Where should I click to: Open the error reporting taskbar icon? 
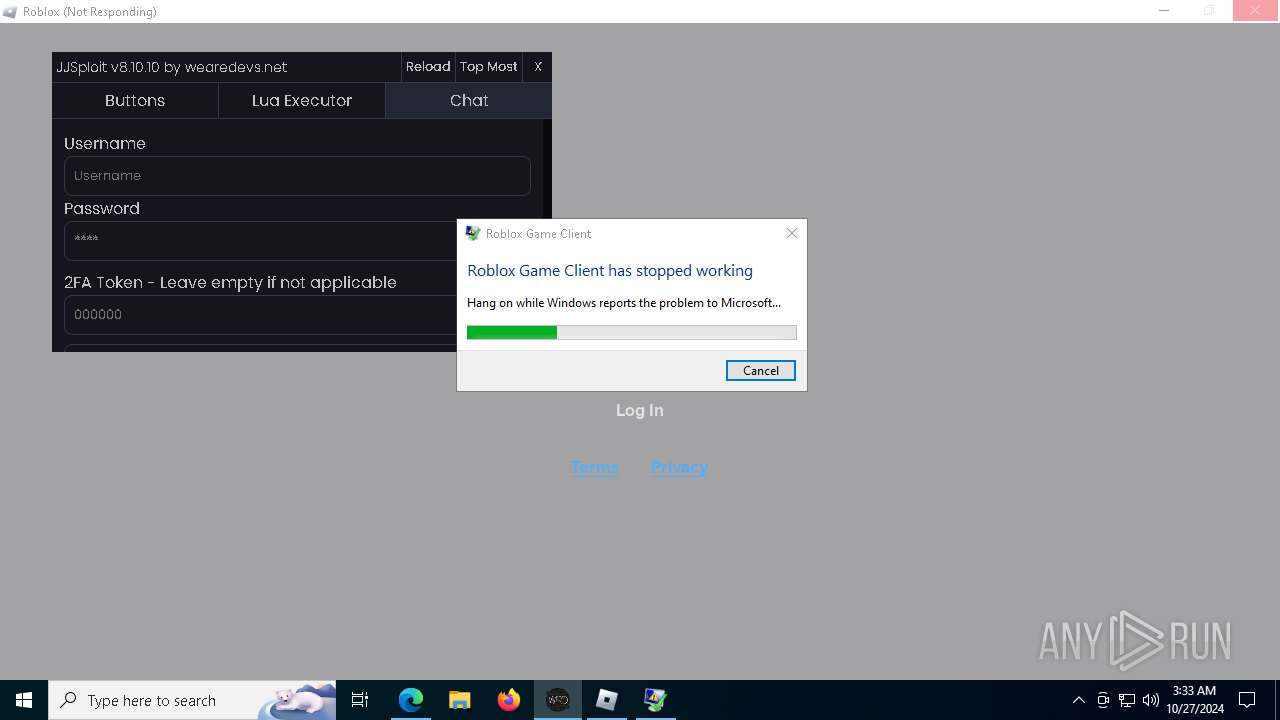(656, 700)
